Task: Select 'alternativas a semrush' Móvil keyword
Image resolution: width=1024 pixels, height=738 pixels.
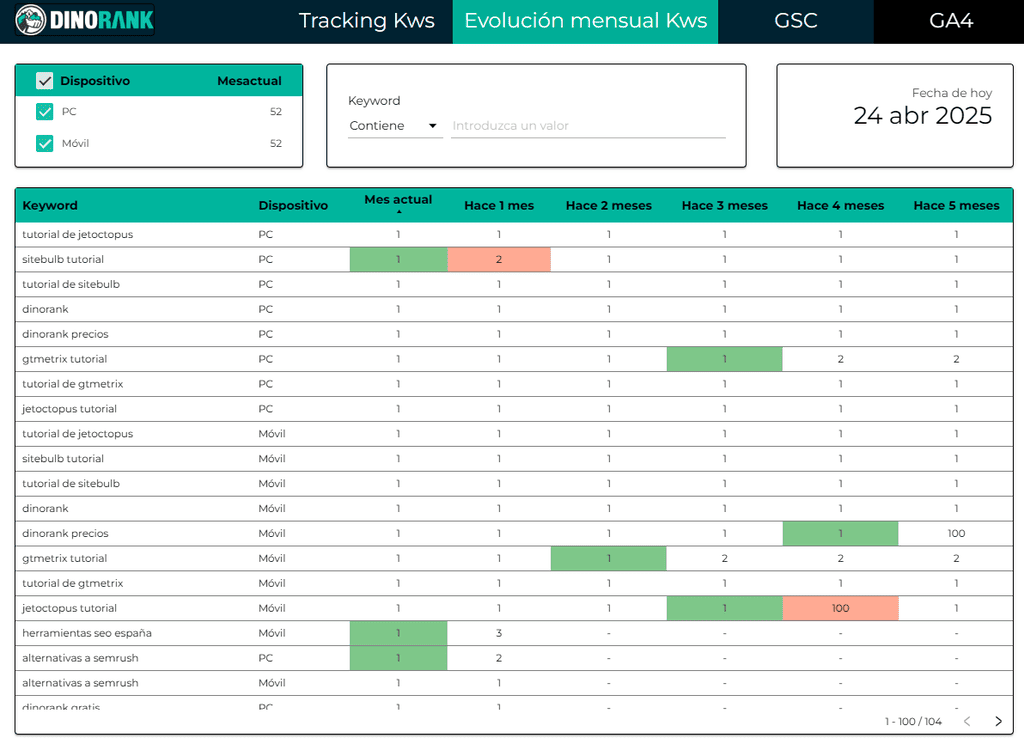Action: [x=80, y=682]
